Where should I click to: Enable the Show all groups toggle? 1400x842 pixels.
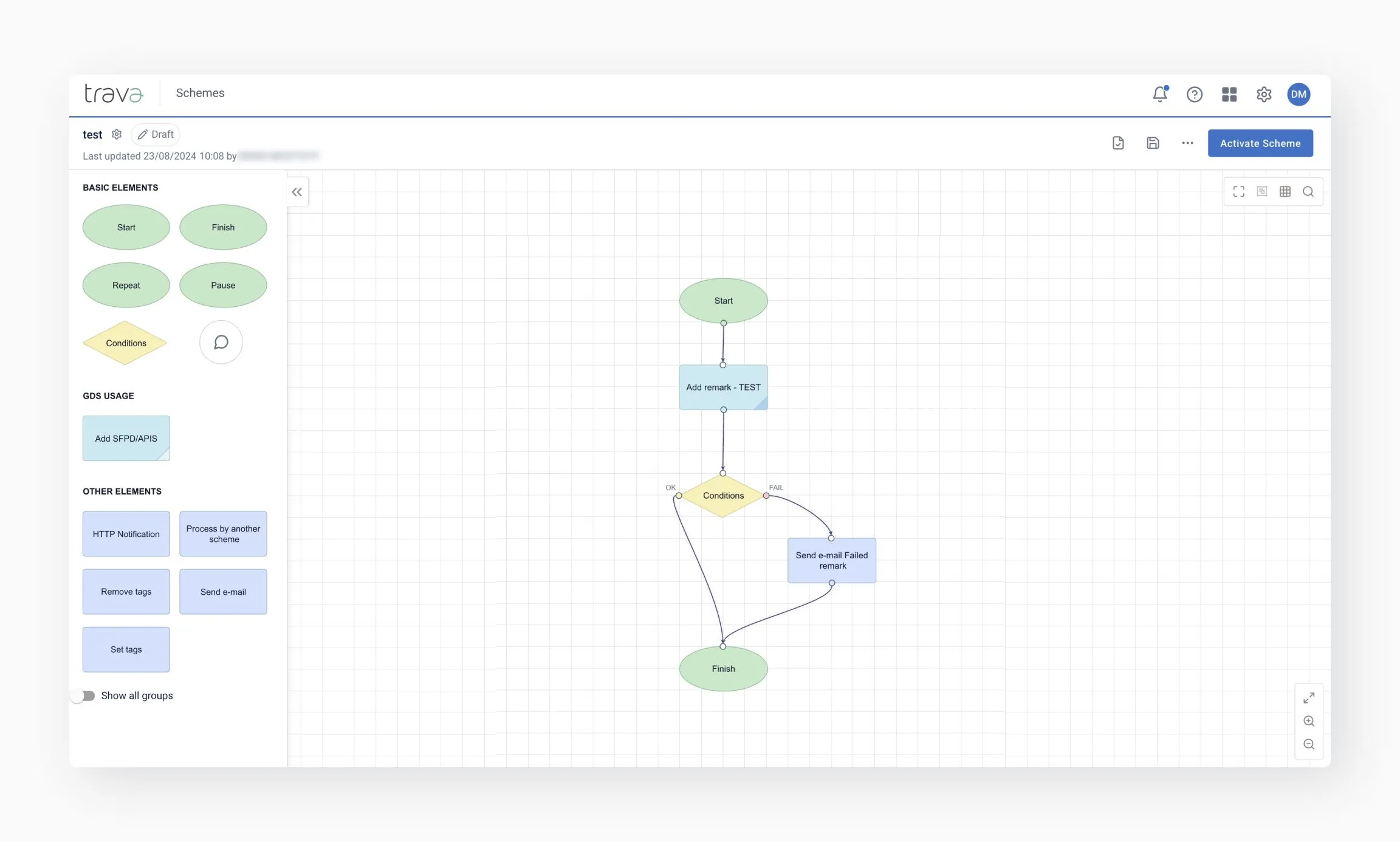coord(84,696)
